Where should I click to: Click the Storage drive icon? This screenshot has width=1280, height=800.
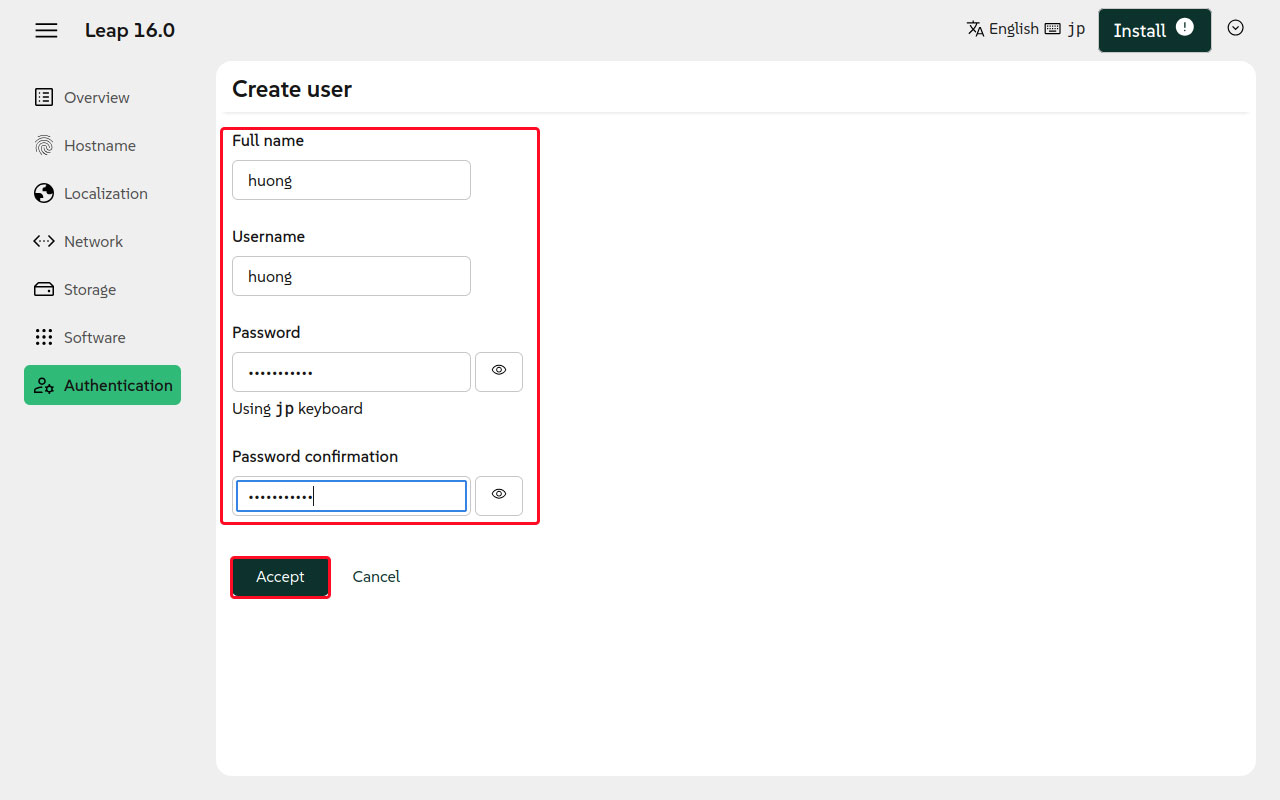point(44,289)
